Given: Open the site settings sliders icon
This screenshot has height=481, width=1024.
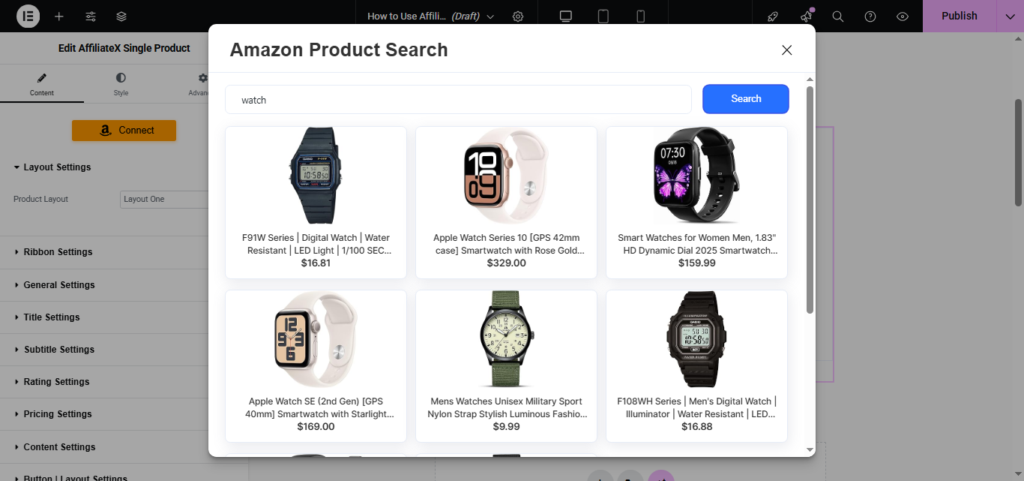Looking at the screenshot, I should [x=90, y=16].
